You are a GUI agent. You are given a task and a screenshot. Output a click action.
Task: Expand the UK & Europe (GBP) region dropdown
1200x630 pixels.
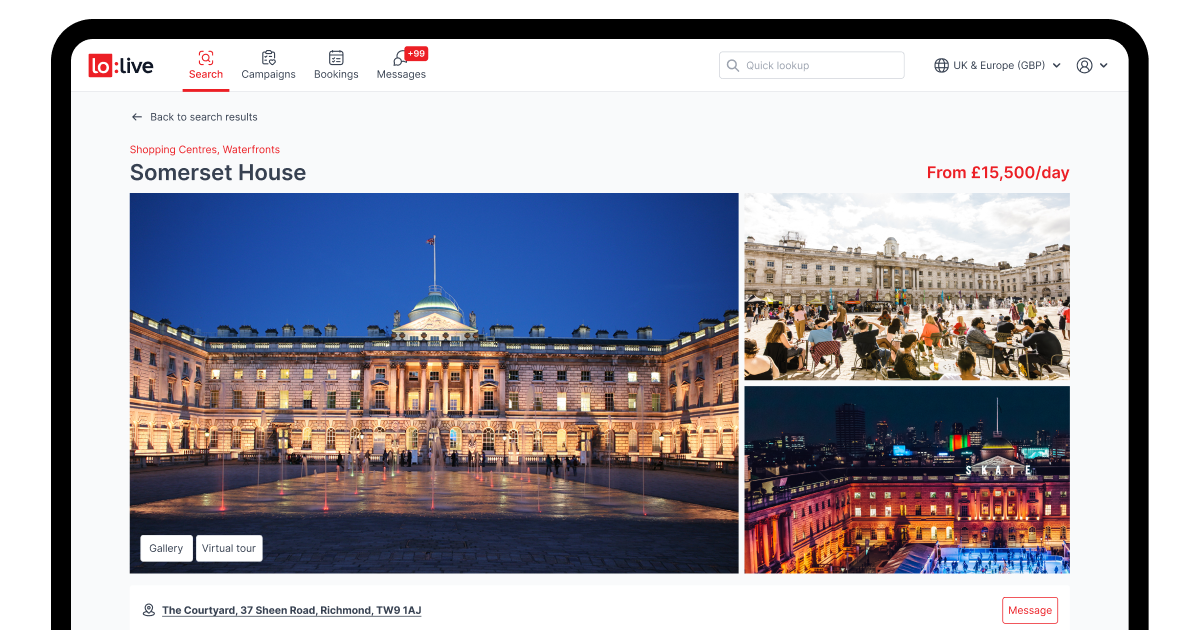click(997, 65)
